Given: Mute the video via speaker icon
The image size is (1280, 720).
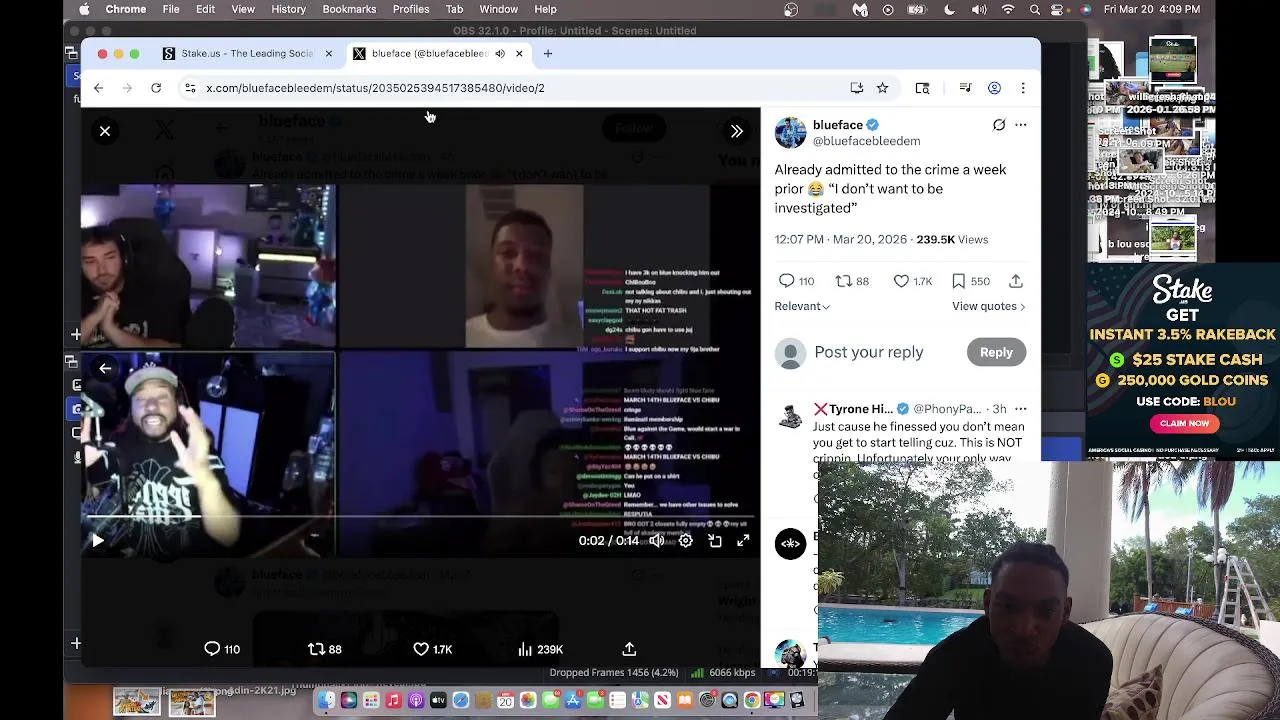Looking at the screenshot, I should (657, 541).
